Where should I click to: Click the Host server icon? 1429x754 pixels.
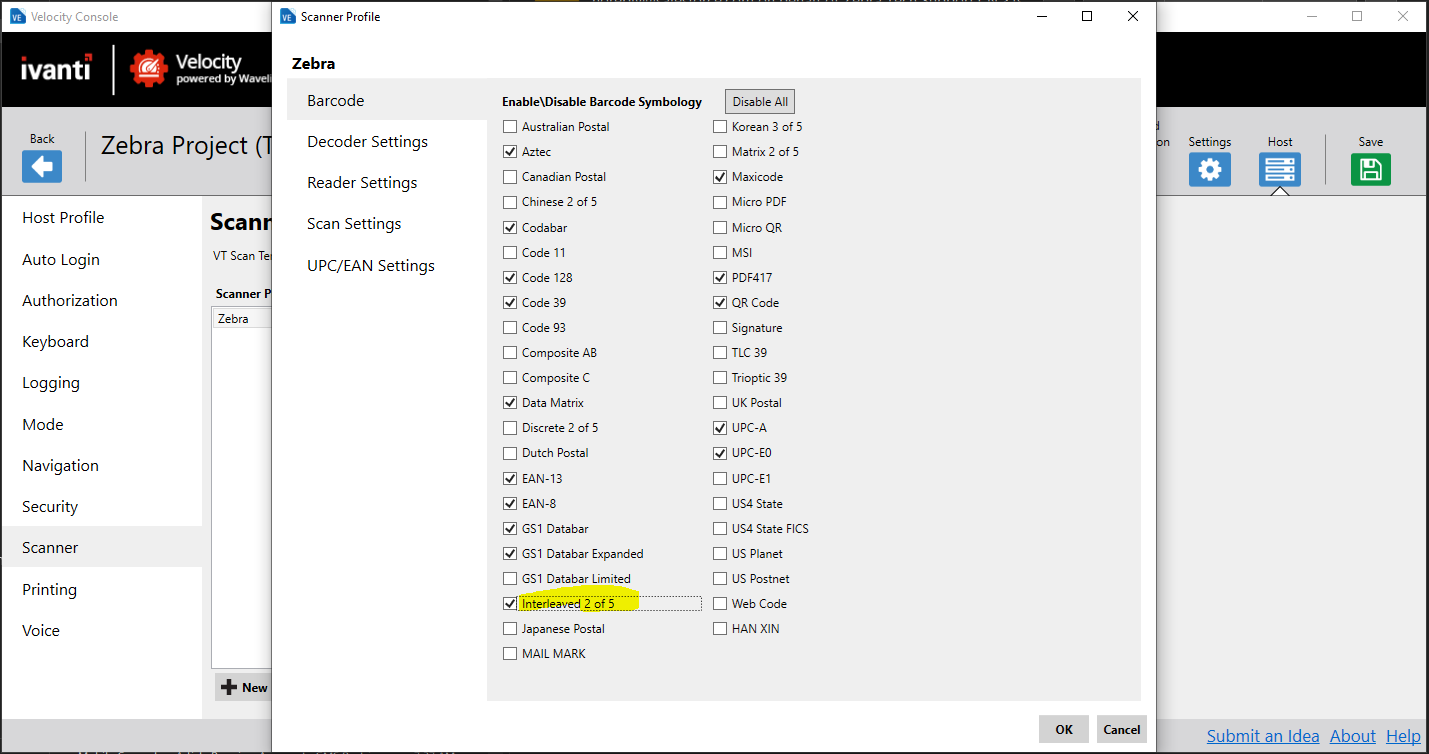pyautogui.click(x=1279, y=169)
